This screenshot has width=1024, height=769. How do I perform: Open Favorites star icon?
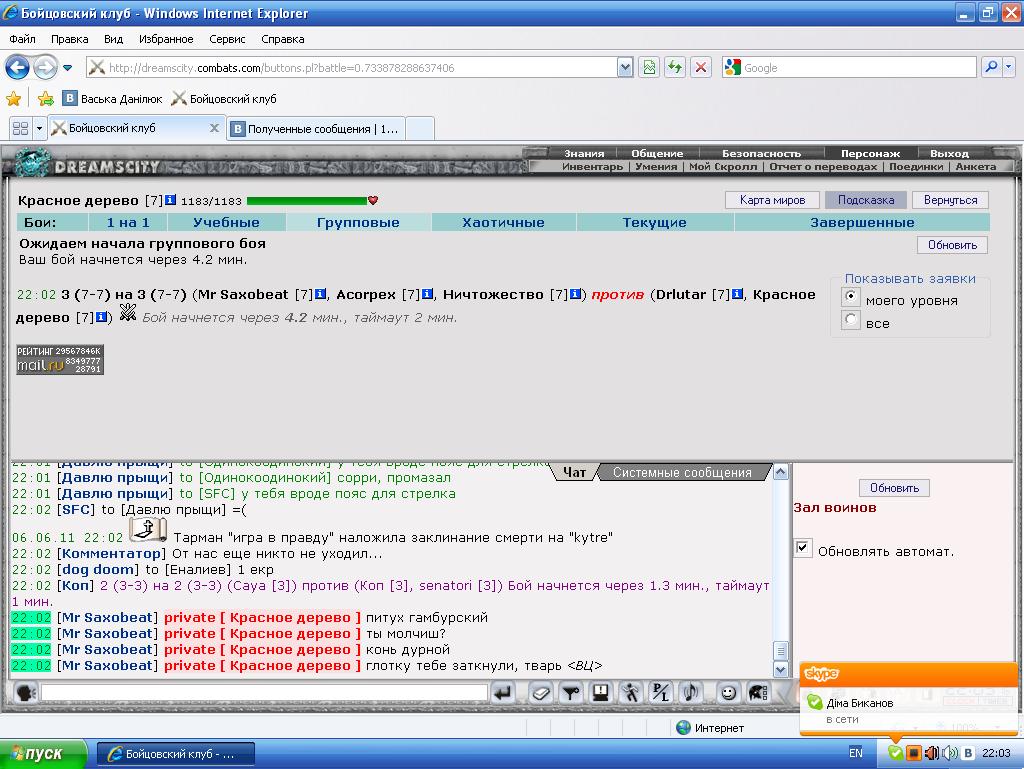point(13,99)
